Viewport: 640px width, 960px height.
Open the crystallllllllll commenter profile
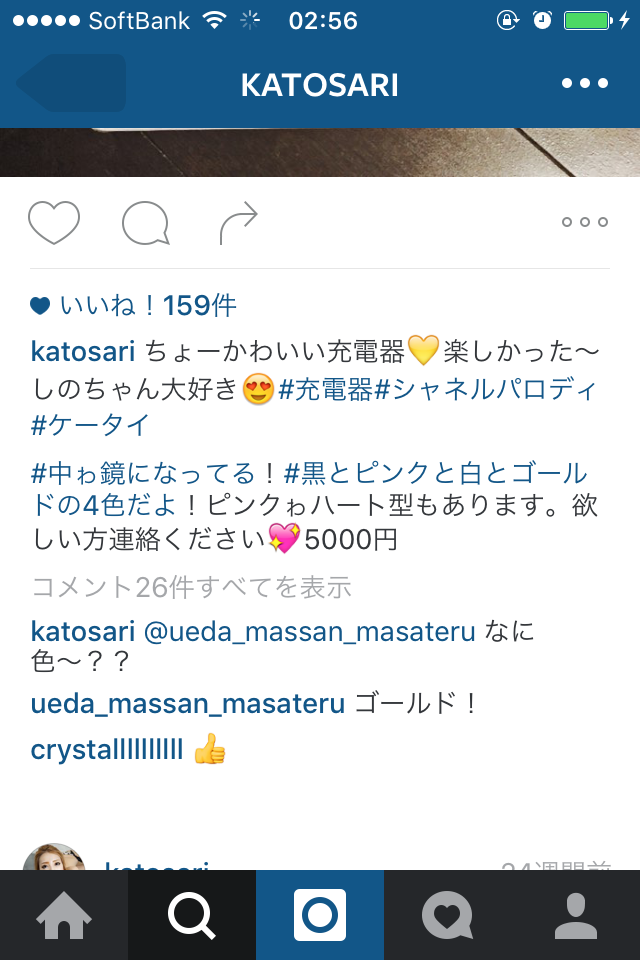click(107, 749)
